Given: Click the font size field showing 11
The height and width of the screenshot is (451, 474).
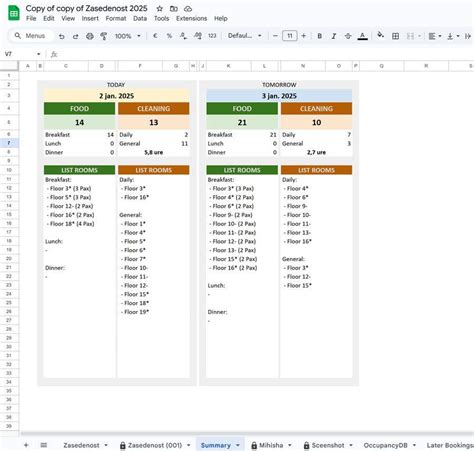Looking at the screenshot, I should click(289, 36).
